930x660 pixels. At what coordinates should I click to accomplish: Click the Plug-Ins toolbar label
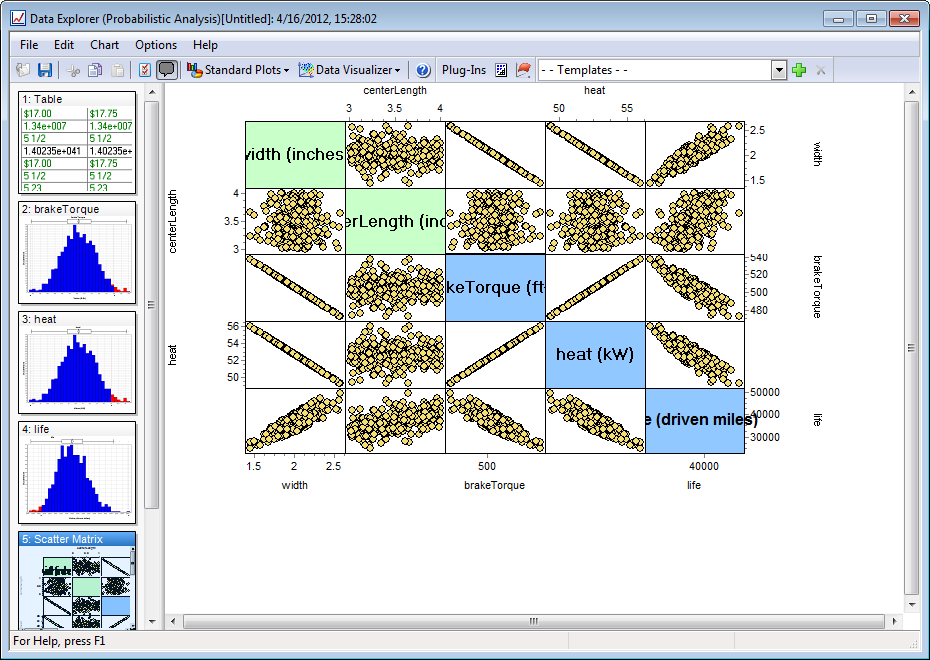click(x=464, y=70)
